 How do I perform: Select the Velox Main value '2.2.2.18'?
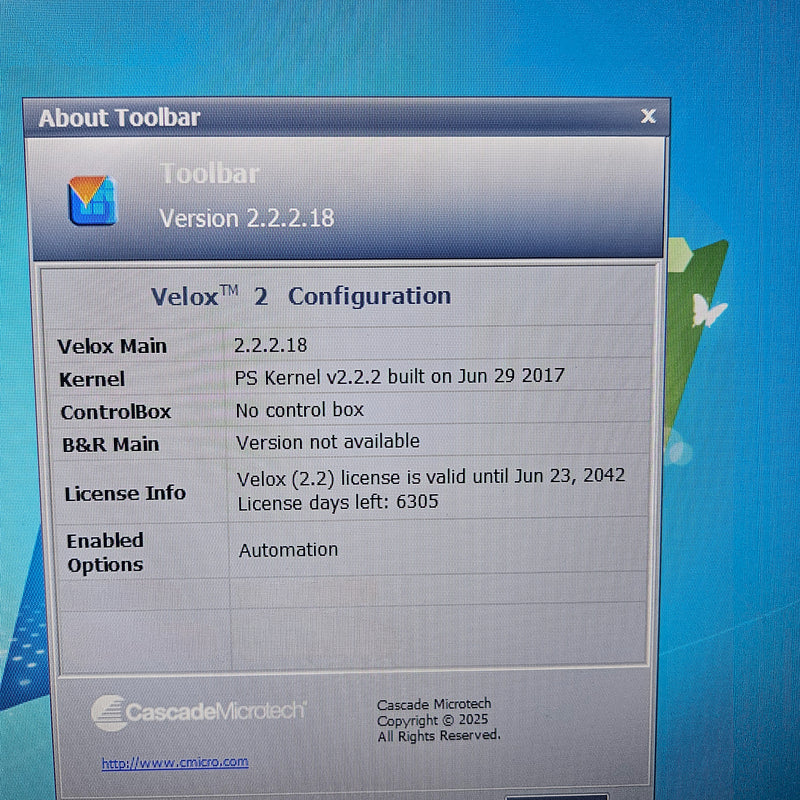270,345
